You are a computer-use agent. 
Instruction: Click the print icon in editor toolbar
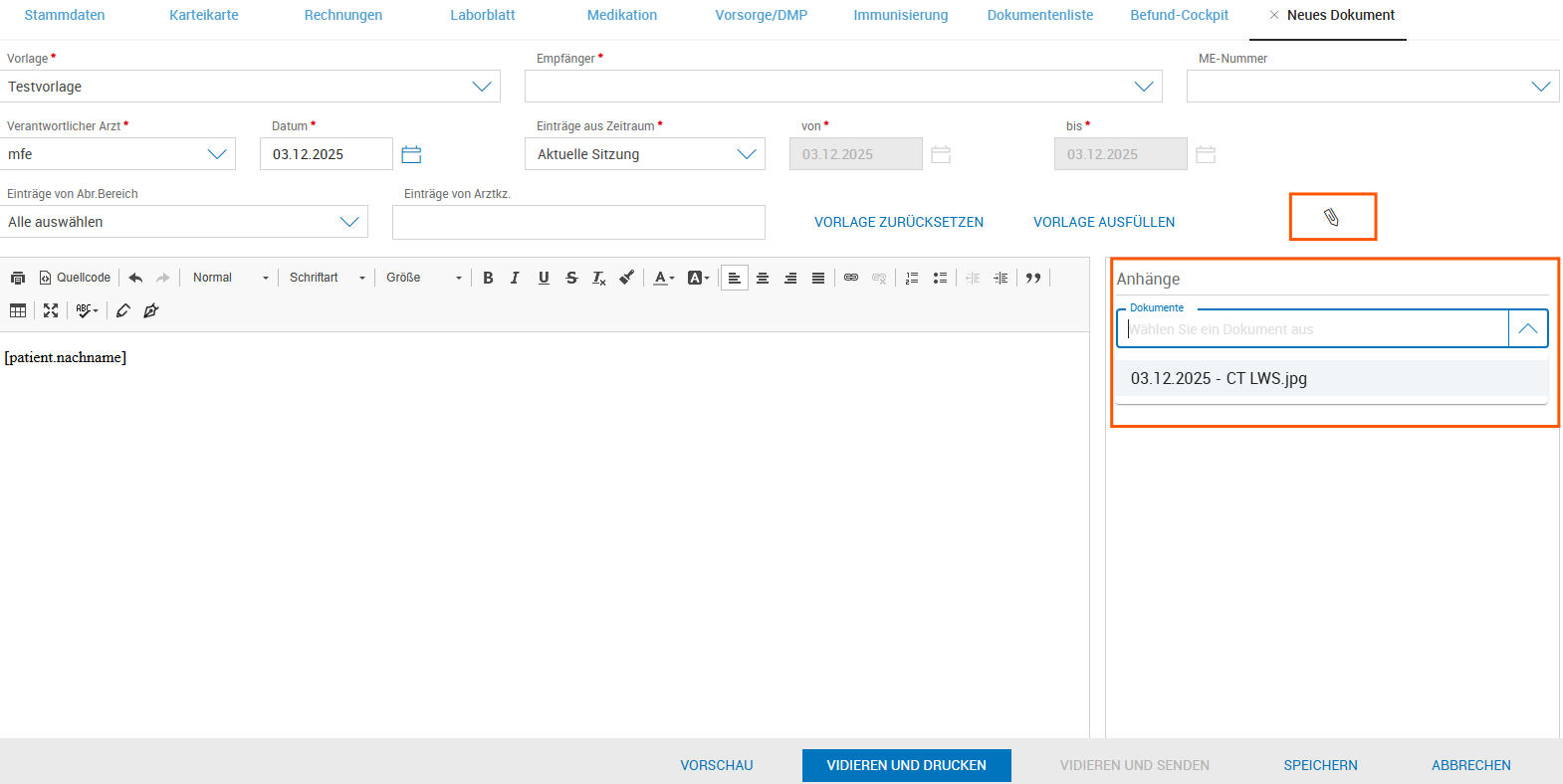(18, 279)
